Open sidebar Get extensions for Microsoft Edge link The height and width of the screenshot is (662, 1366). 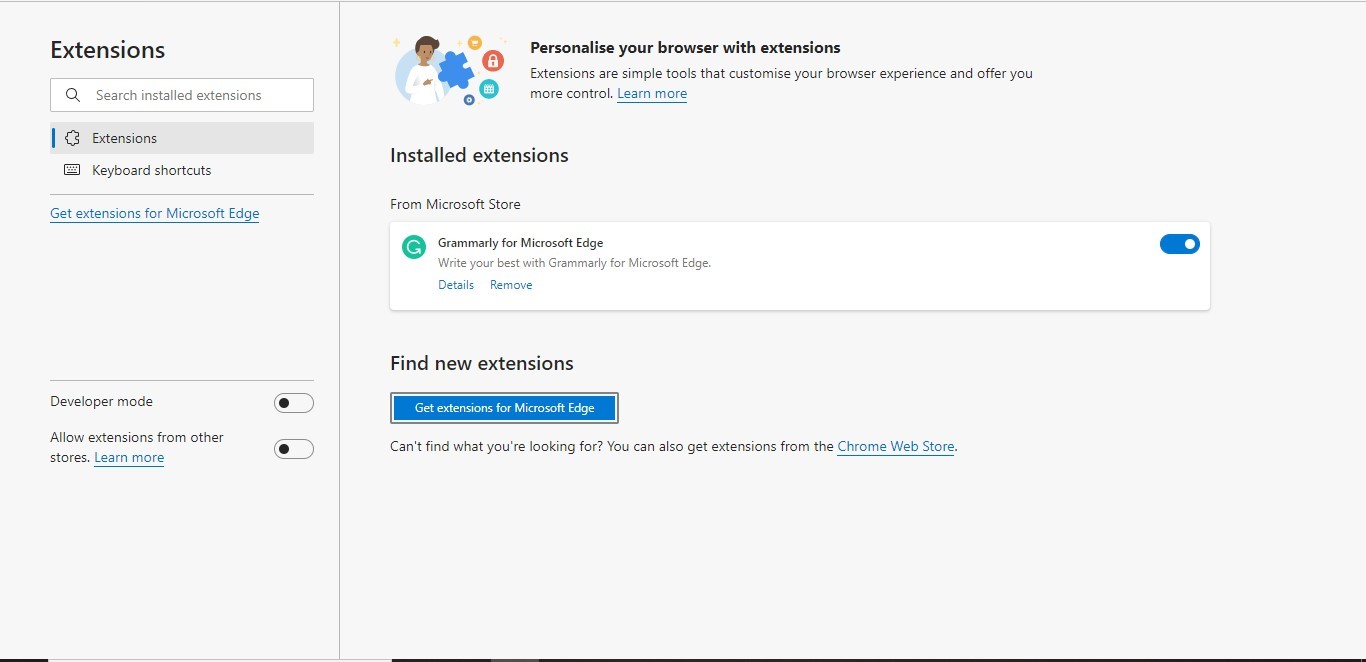(x=154, y=213)
